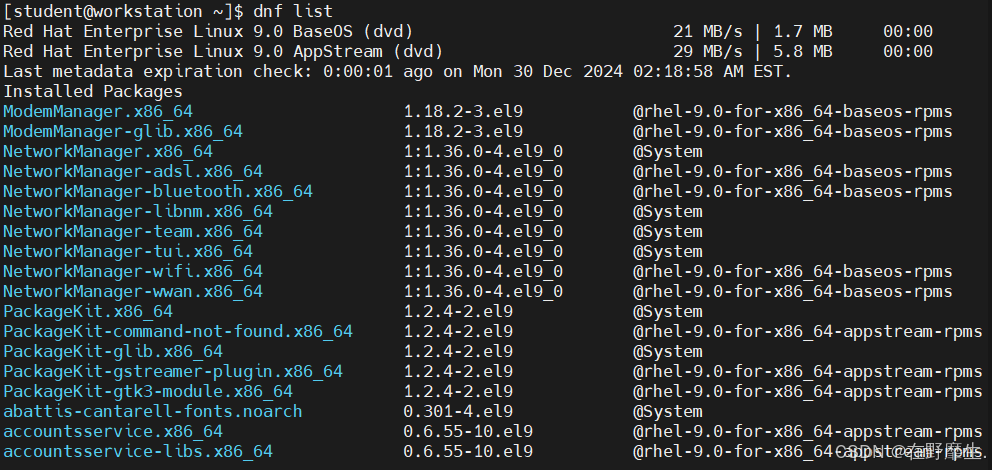Select the accountsservice-libs.x86_64 package entry
The width and height of the screenshot is (992, 470).
(138, 452)
